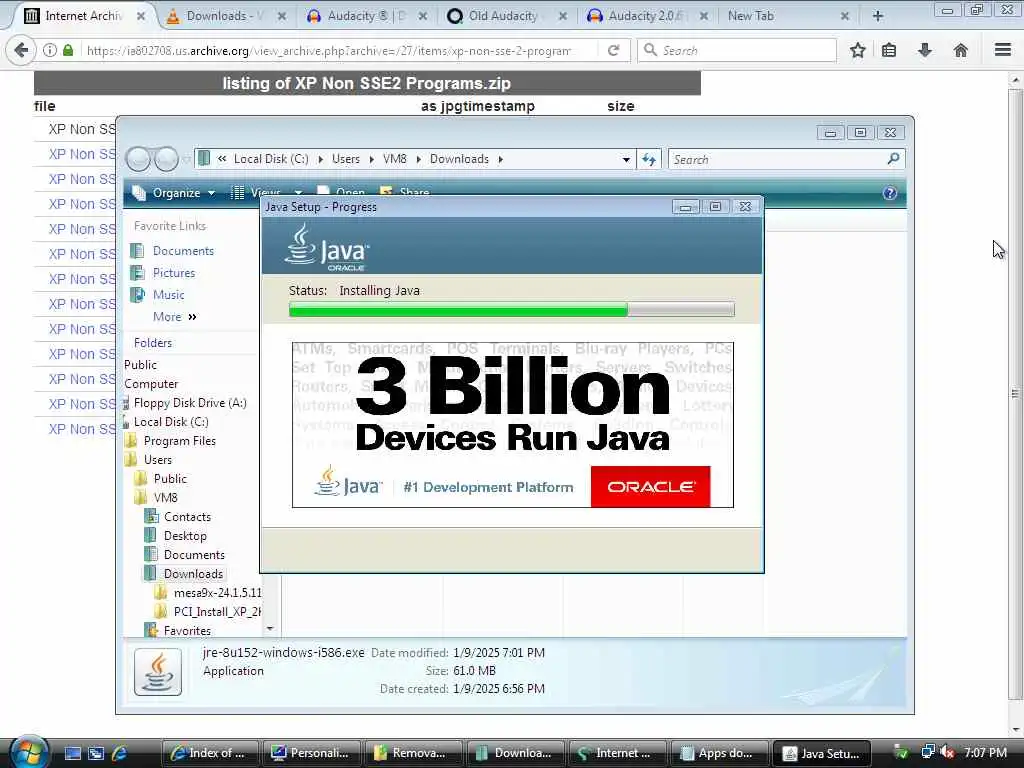
Task: Open Firefox hamburger menu
Action: (x=1003, y=50)
